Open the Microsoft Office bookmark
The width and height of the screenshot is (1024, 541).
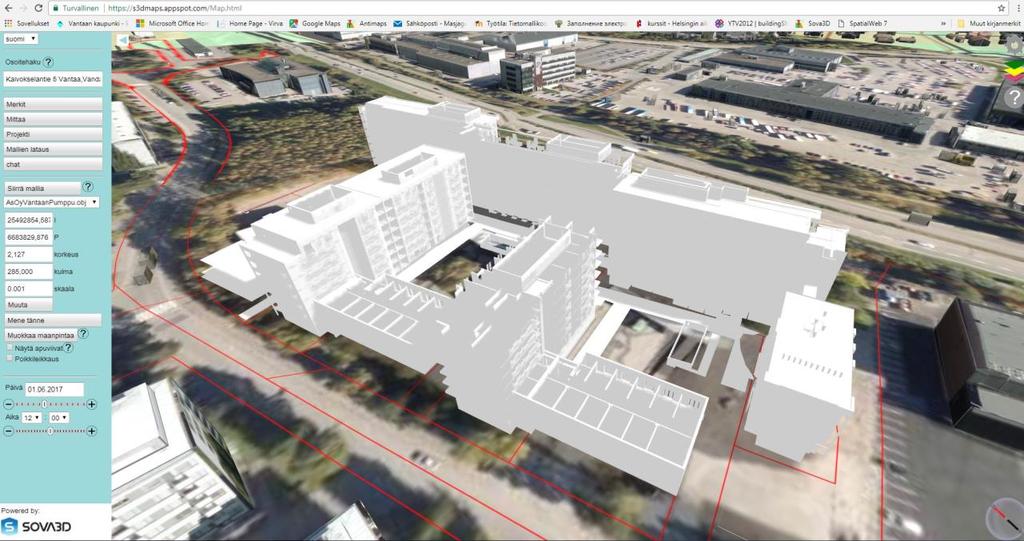[172, 24]
